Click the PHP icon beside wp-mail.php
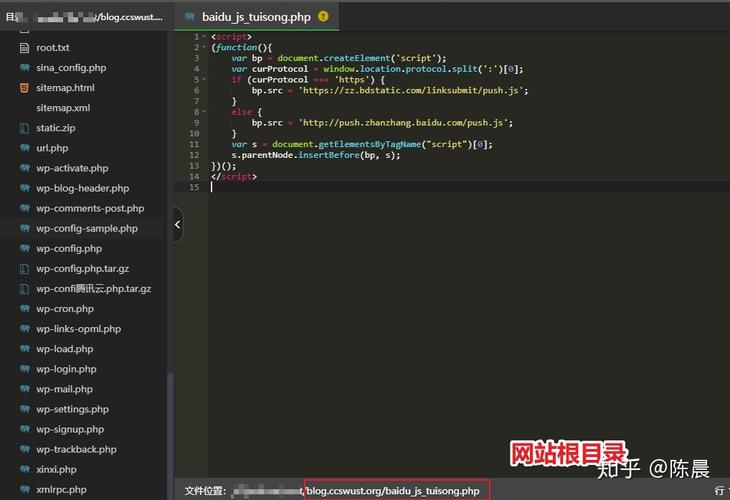 (25, 389)
